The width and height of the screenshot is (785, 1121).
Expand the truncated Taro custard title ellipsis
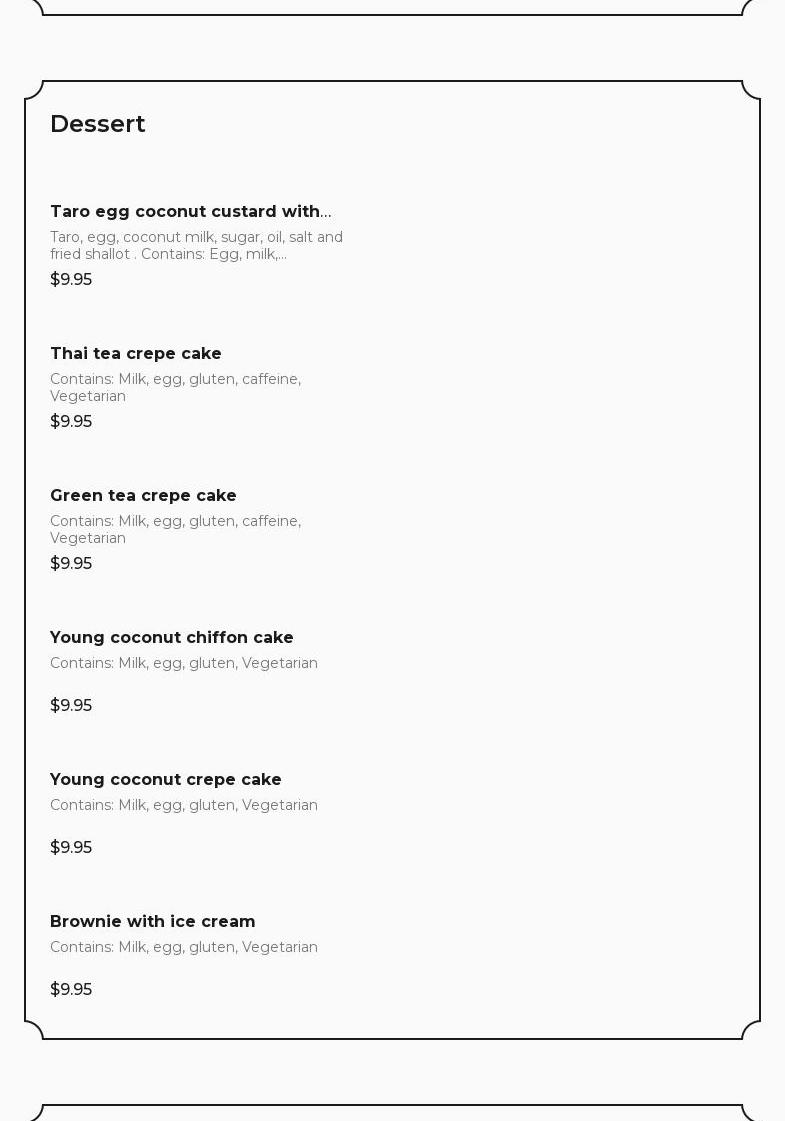[x=326, y=212]
